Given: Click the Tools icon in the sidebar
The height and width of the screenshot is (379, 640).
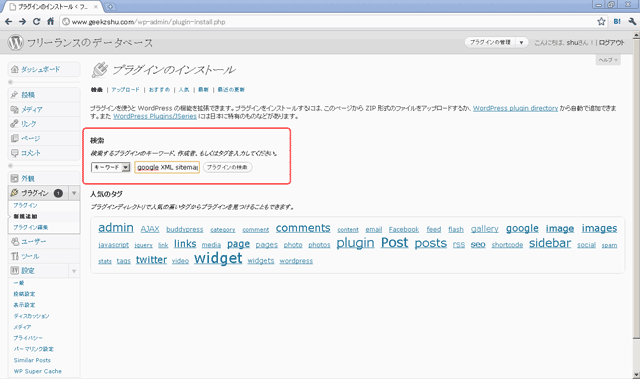Looking at the screenshot, I should [15, 256].
